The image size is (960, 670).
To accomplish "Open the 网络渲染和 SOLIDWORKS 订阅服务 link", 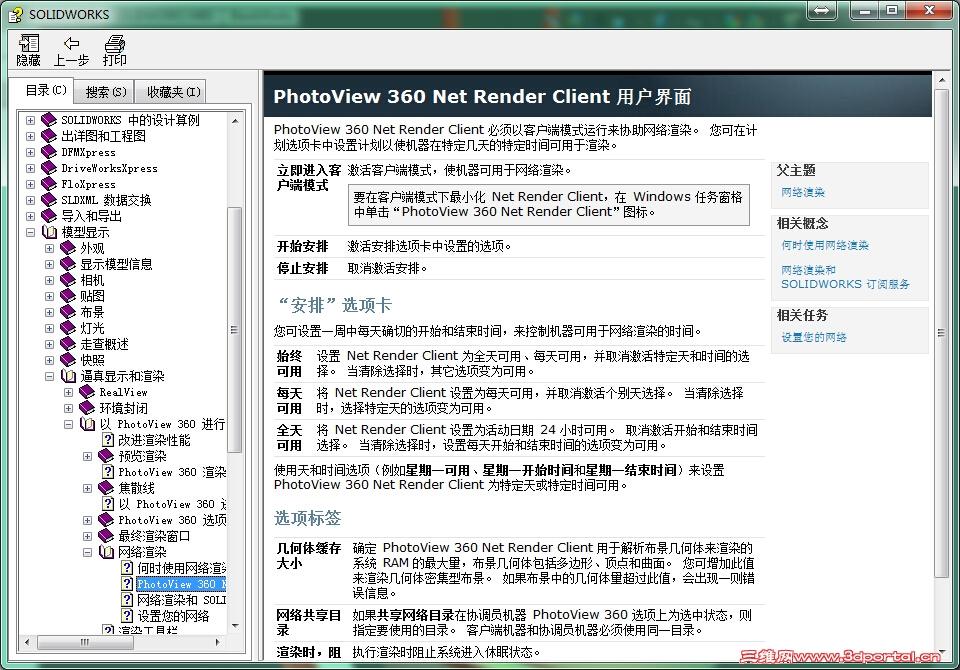I will 845,277.
